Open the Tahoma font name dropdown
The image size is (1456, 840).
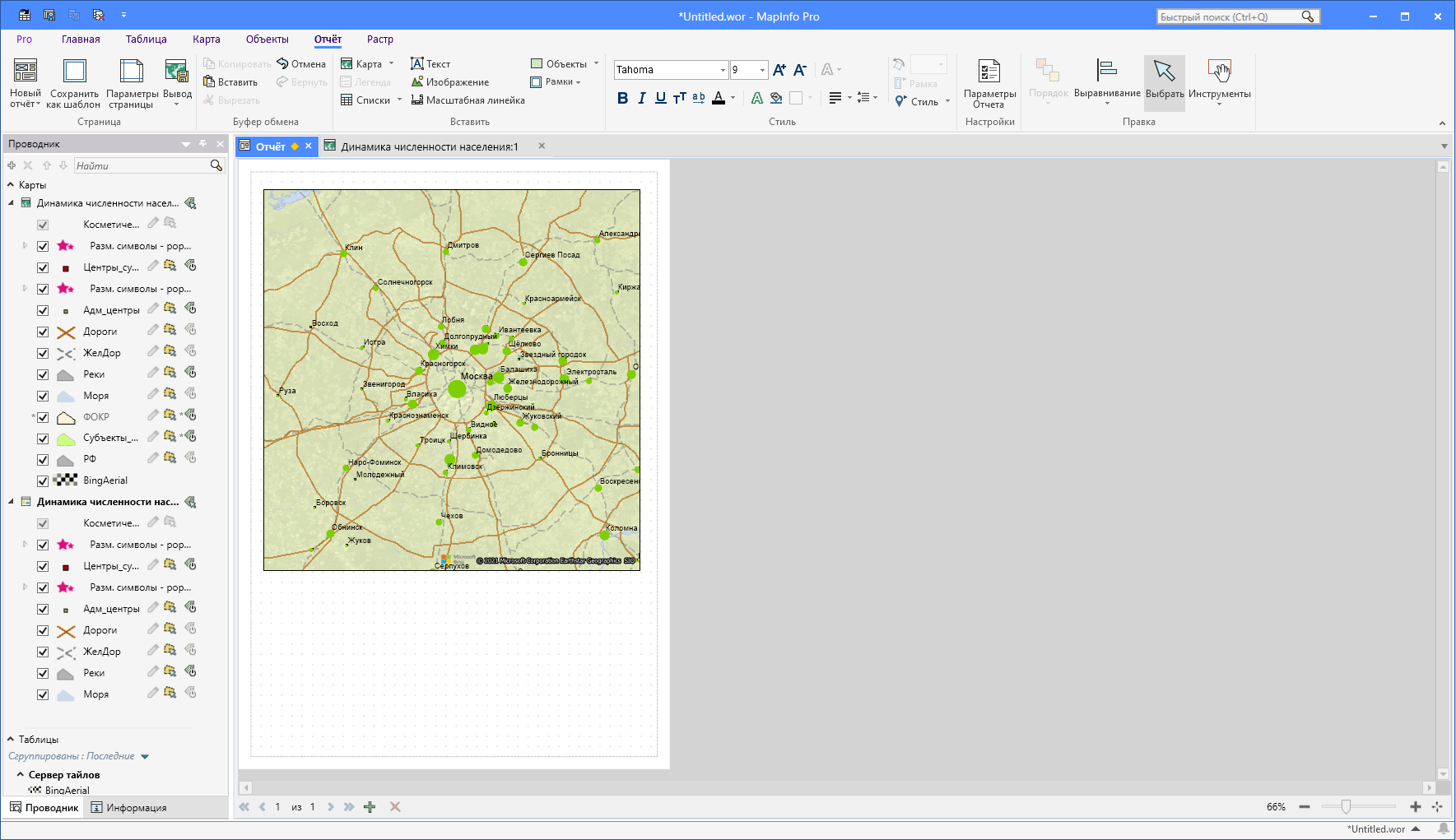[x=723, y=70]
